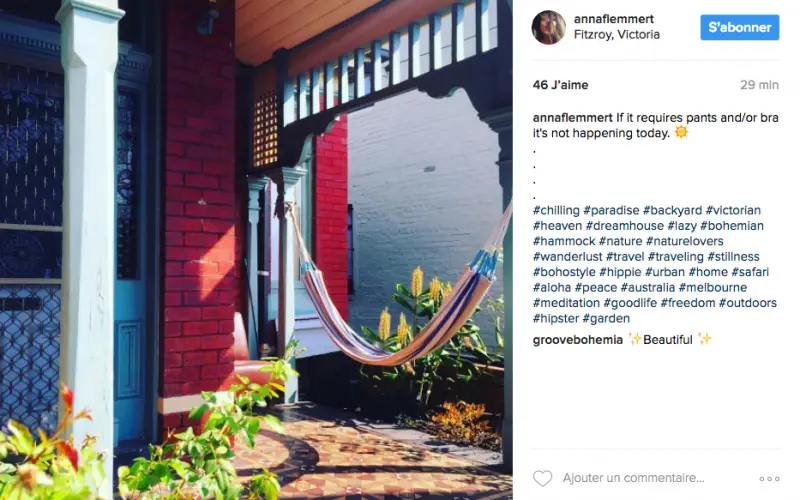Click the hammock photo
The height and width of the screenshot is (500, 800).
click(256, 250)
